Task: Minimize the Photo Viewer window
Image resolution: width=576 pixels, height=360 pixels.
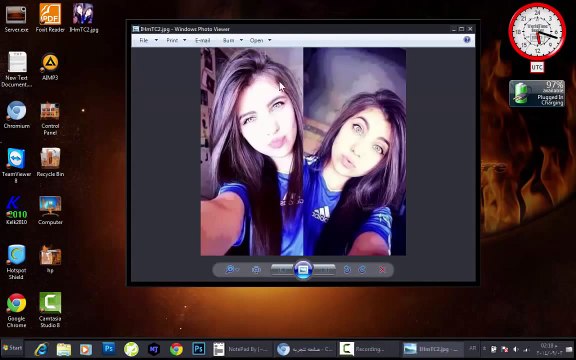Action: click(x=454, y=29)
